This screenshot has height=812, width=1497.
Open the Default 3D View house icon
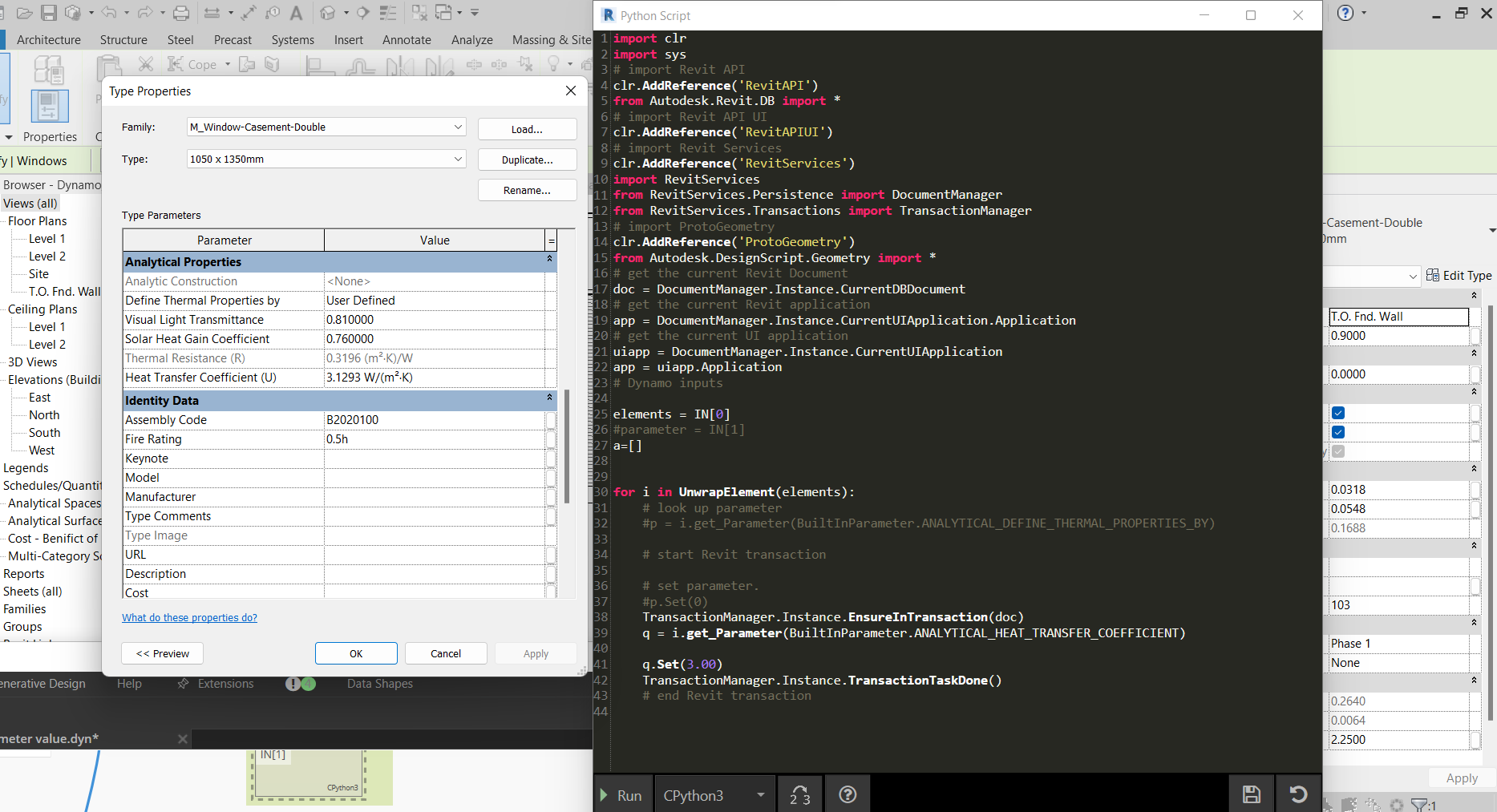327,13
